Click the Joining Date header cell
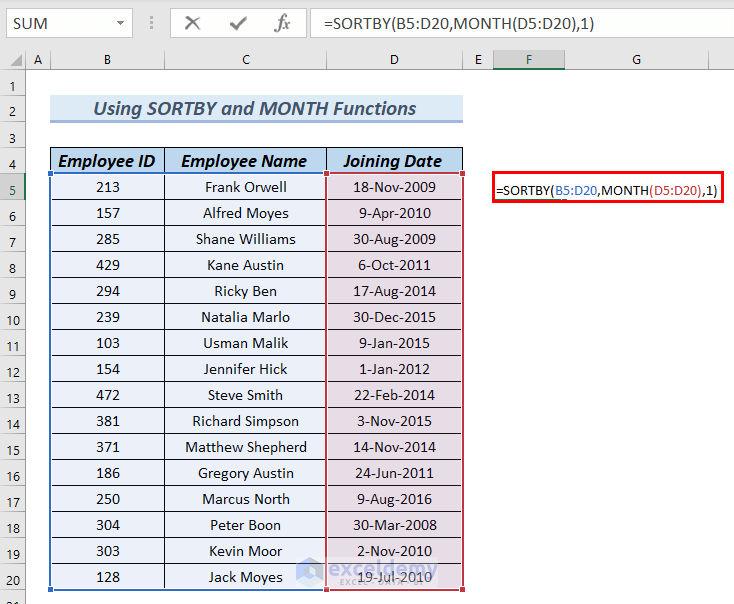This screenshot has width=734, height=604. pos(394,161)
